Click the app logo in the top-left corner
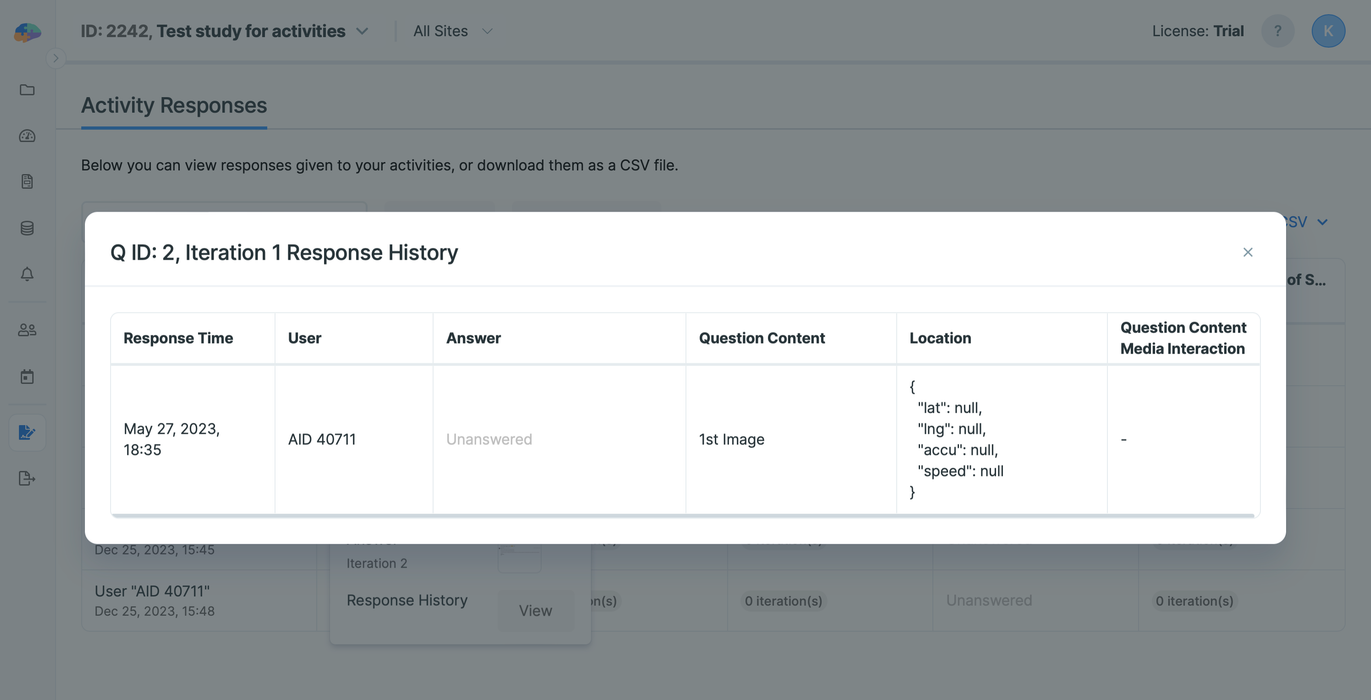1371x700 pixels. [x=27, y=30]
